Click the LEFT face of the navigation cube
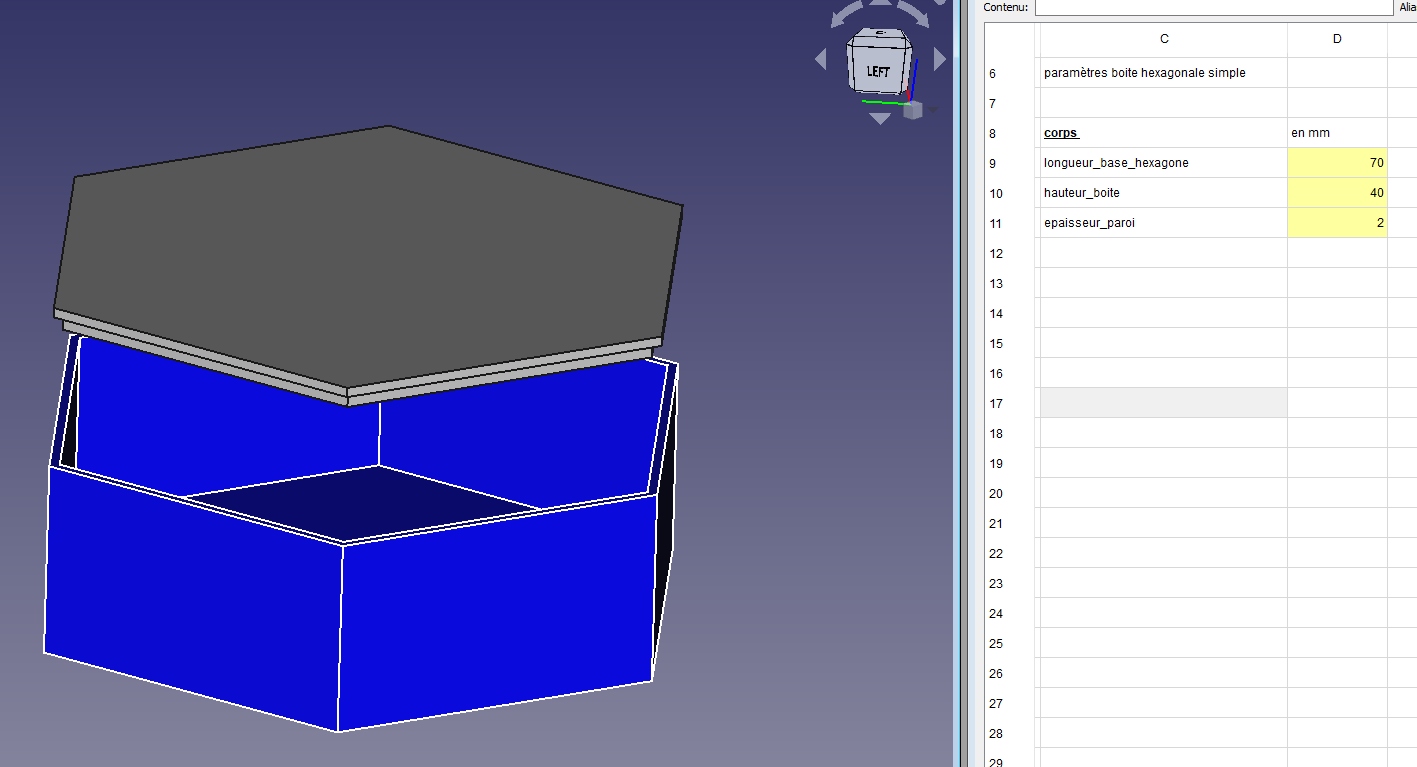The image size is (1417, 767). click(878, 71)
